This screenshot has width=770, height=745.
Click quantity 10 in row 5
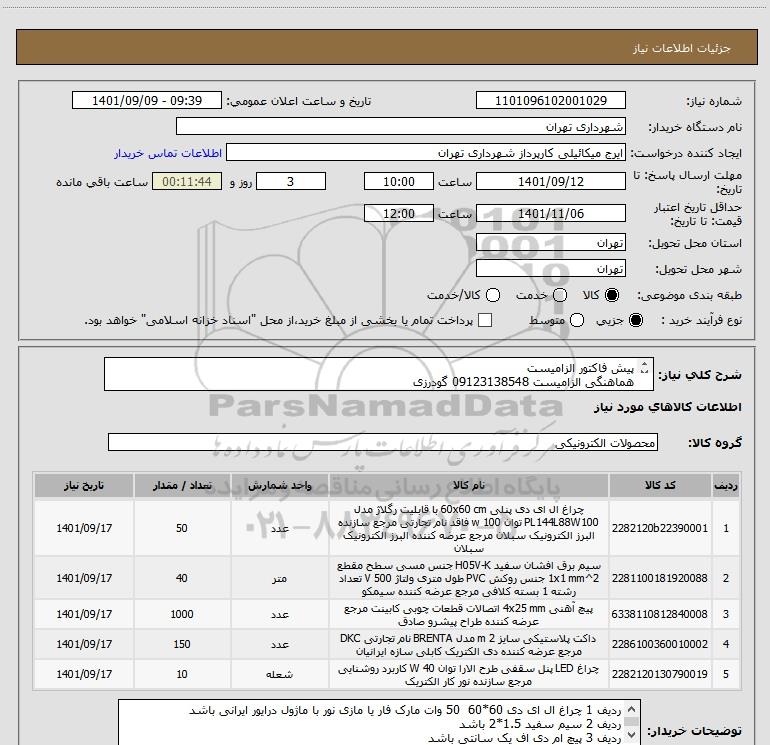(182, 674)
